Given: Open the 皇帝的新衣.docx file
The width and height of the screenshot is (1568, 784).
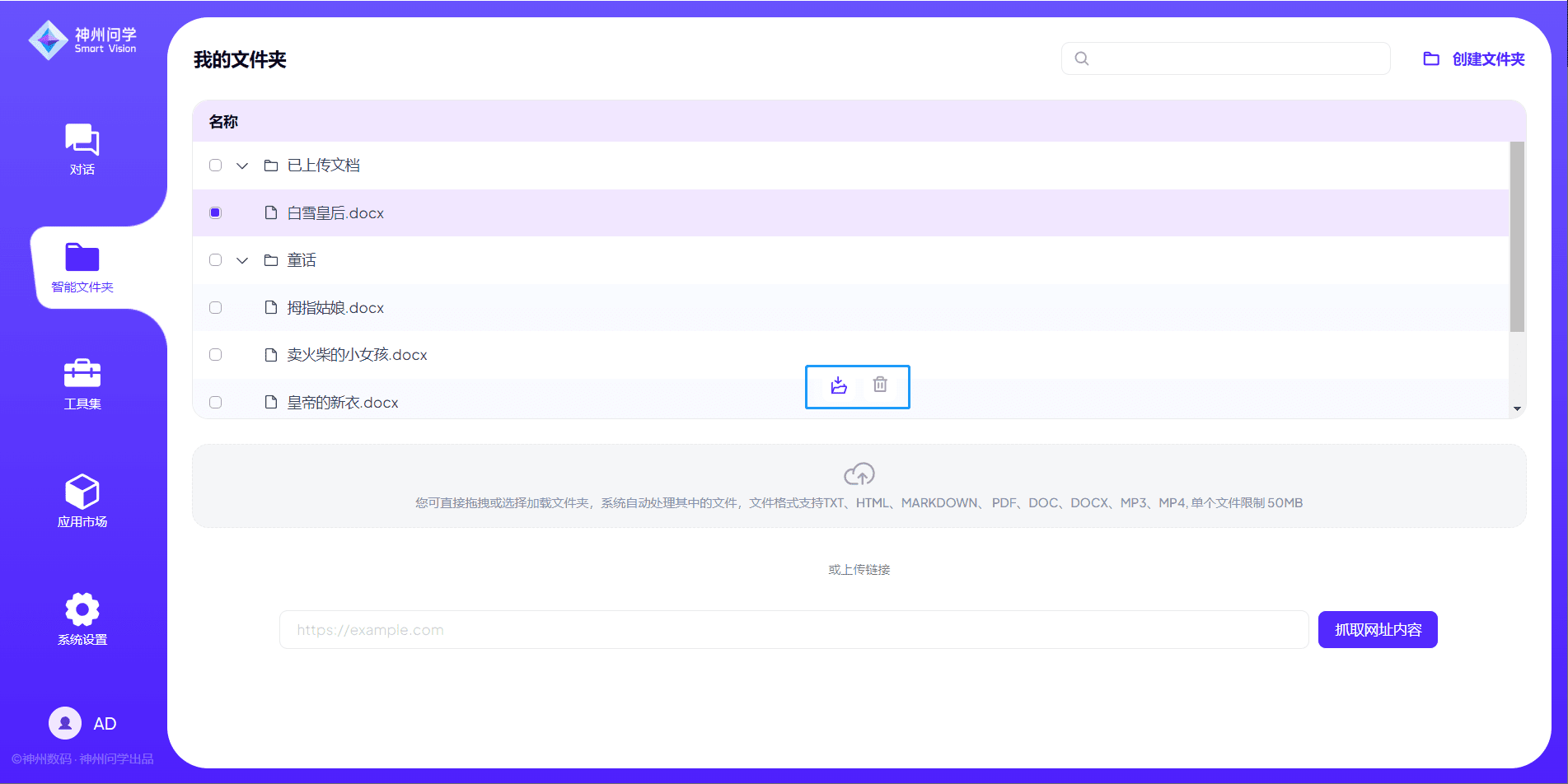Looking at the screenshot, I should click(342, 403).
